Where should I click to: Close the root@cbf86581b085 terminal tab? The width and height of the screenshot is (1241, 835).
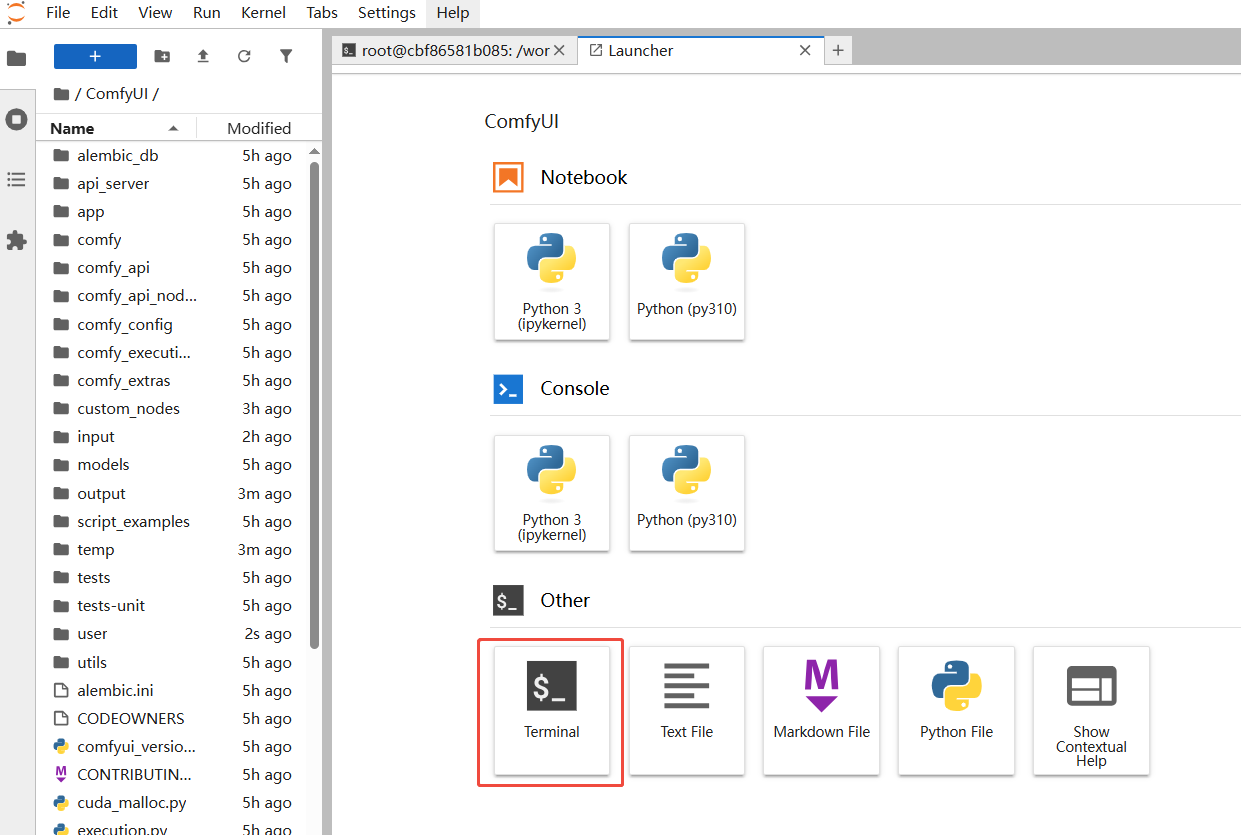[x=560, y=51]
